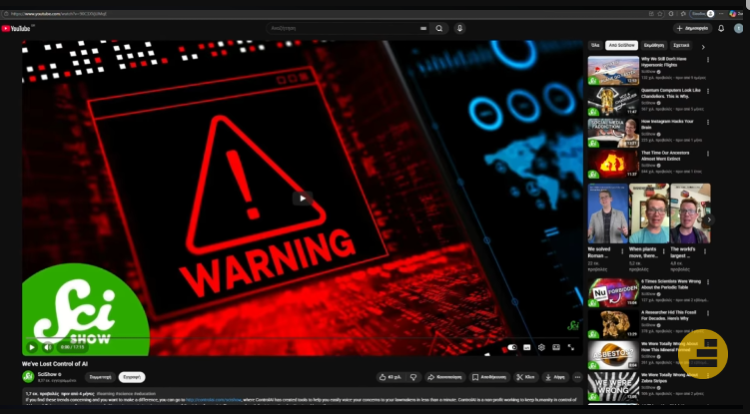Click the Δημιουργία create button
The height and width of the screenshot is (414, 750).
693,29
